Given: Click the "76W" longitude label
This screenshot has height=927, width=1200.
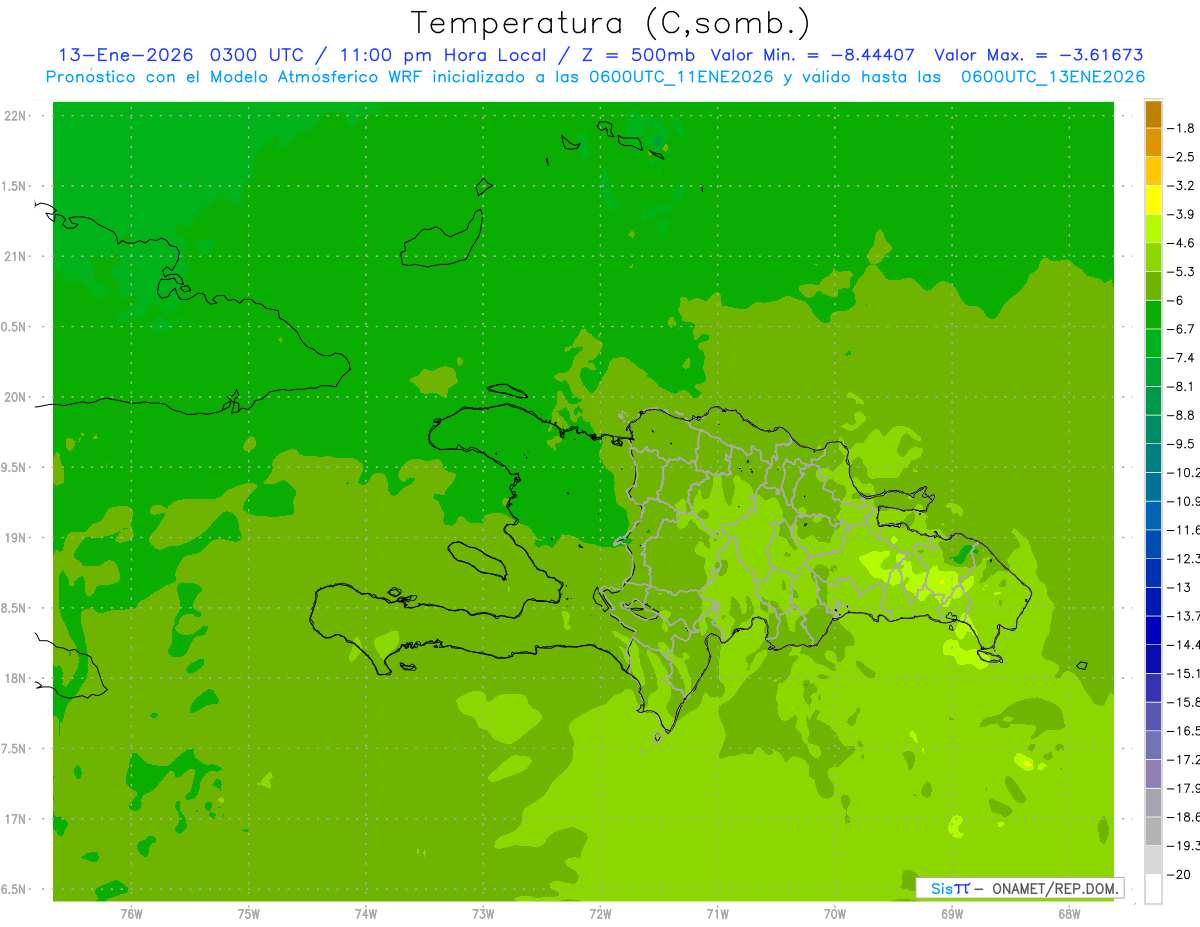Looking at the screenshot, I should tap(131, 914).
